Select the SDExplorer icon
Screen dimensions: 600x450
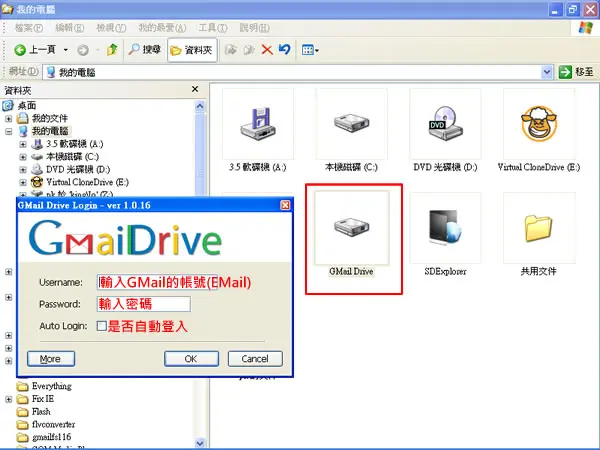445,228
